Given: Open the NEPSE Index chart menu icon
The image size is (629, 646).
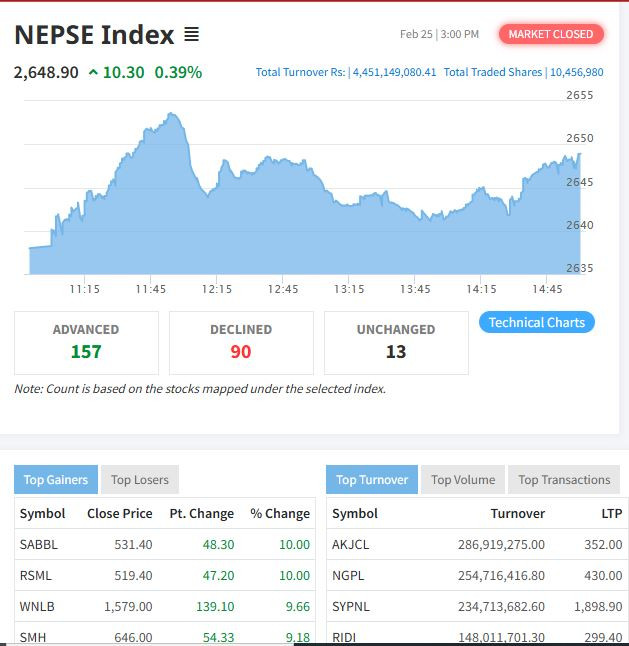Looking at the screenshot, I should [x=192, y=35].
